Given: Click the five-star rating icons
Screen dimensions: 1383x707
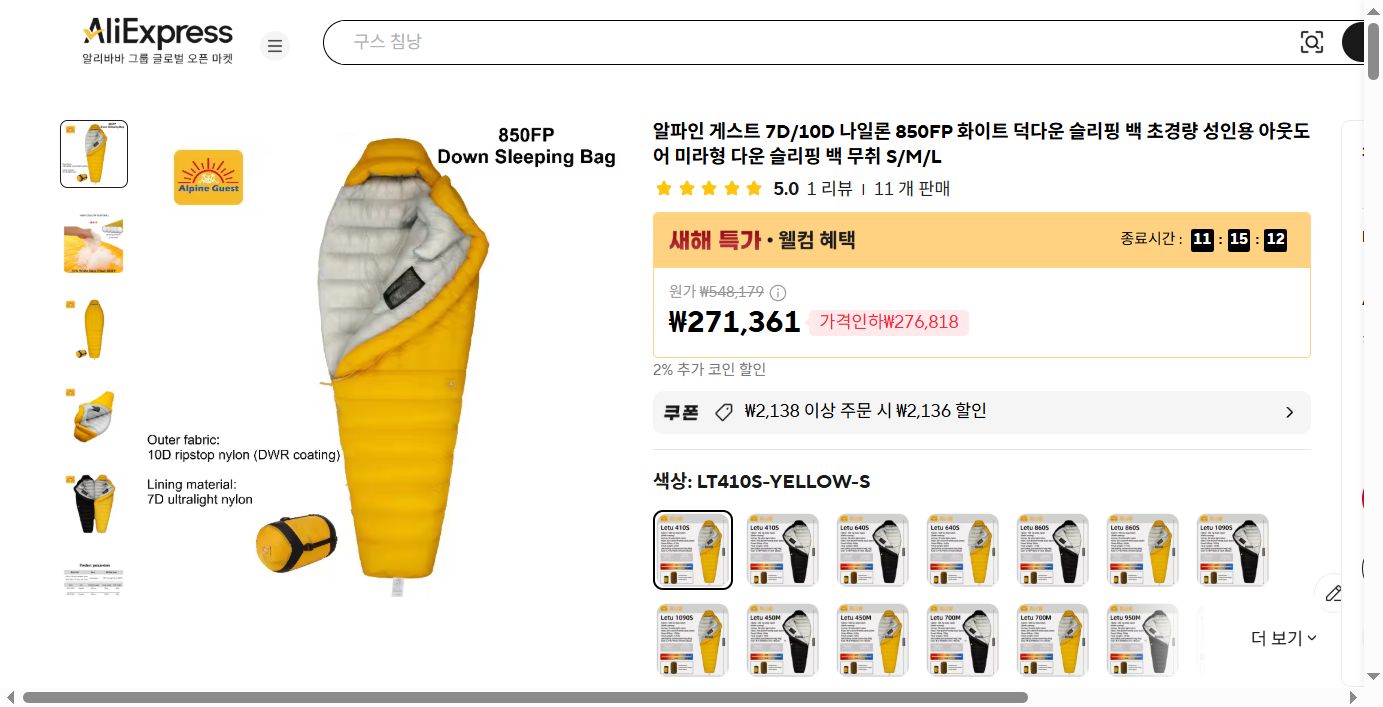Looking at the screenshot, I should click(x=708, y=188).
